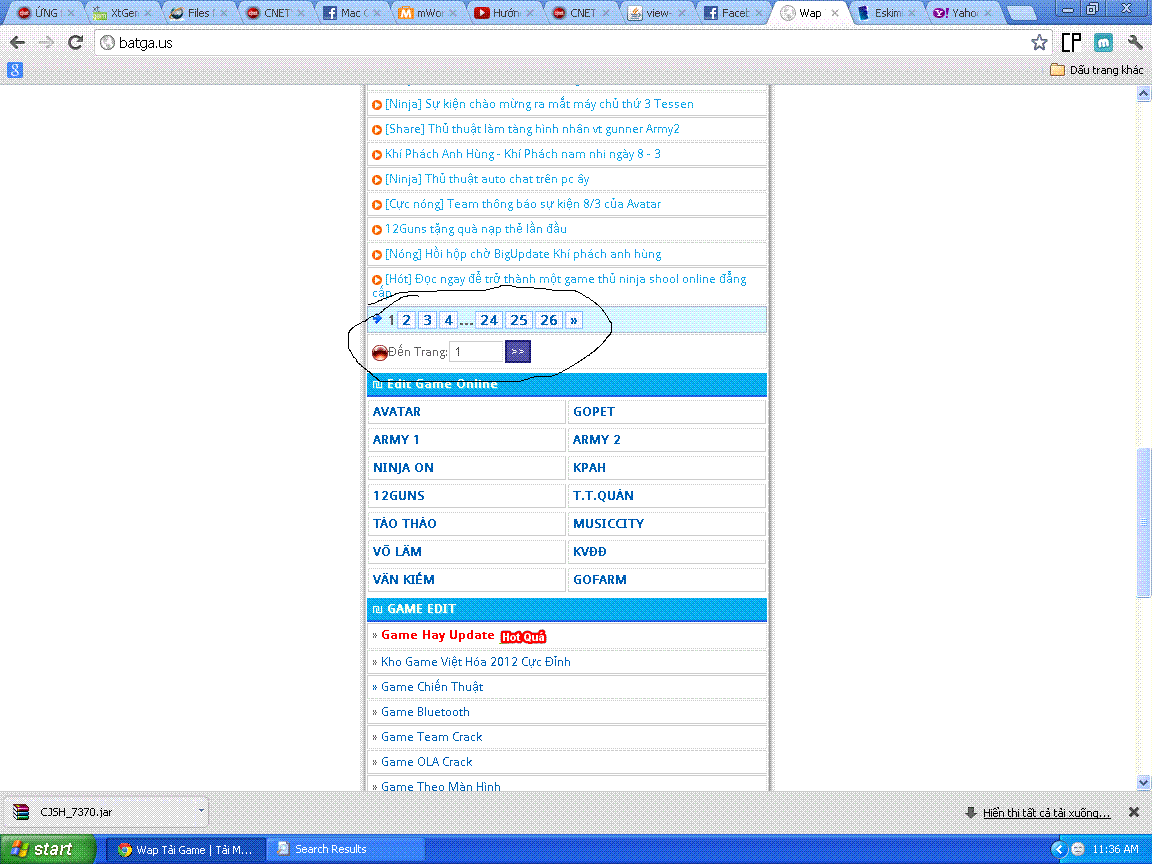Reload the page with refresh icon
The width and height of the screenshot is (1152, 864).
(75, 43)
